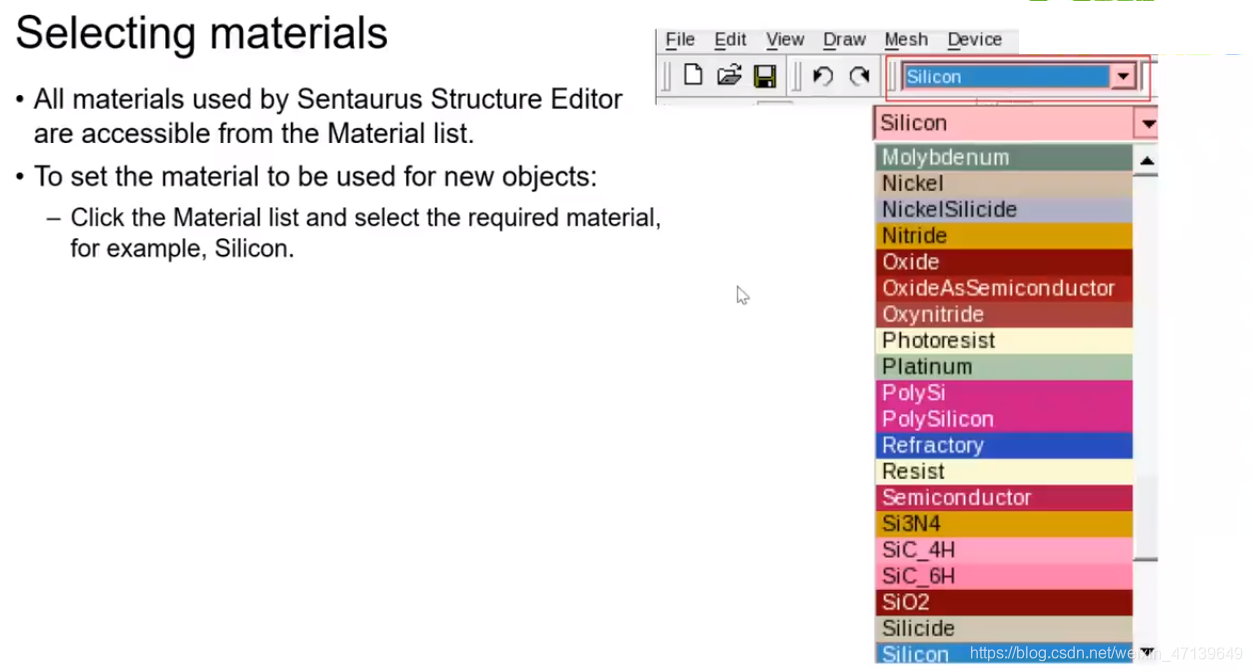
Task: Choose the Oxide entry
Action: tap(1004, 261)
